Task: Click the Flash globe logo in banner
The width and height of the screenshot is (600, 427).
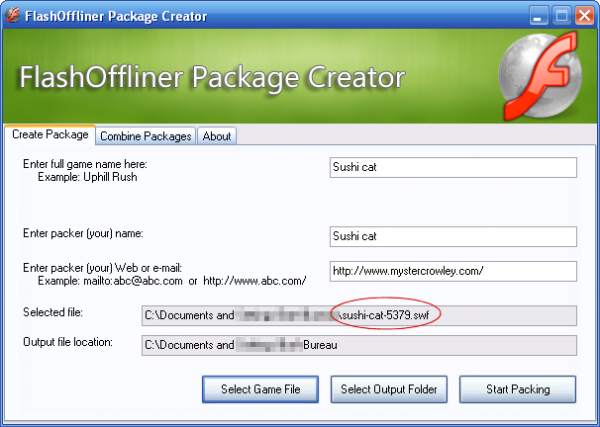Action: click(541, 76)
